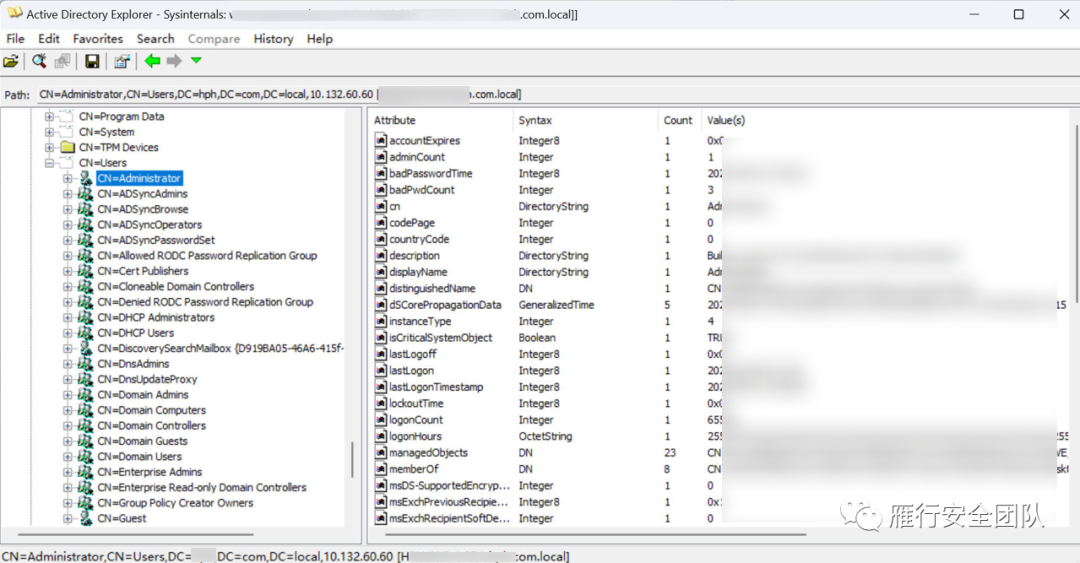Click the icon beside CN=DiscoverySearchMailbox entry
Viewport: 1080px width, 563px height.
tap(85, 349)
